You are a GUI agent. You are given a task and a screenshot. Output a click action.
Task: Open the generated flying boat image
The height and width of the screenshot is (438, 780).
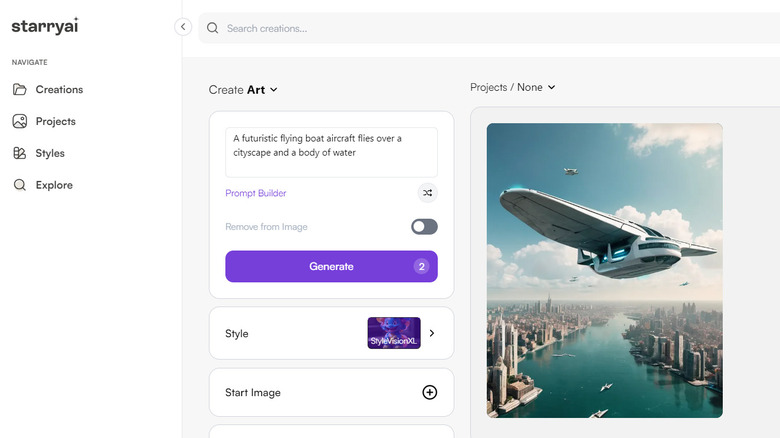pos(604,270)
